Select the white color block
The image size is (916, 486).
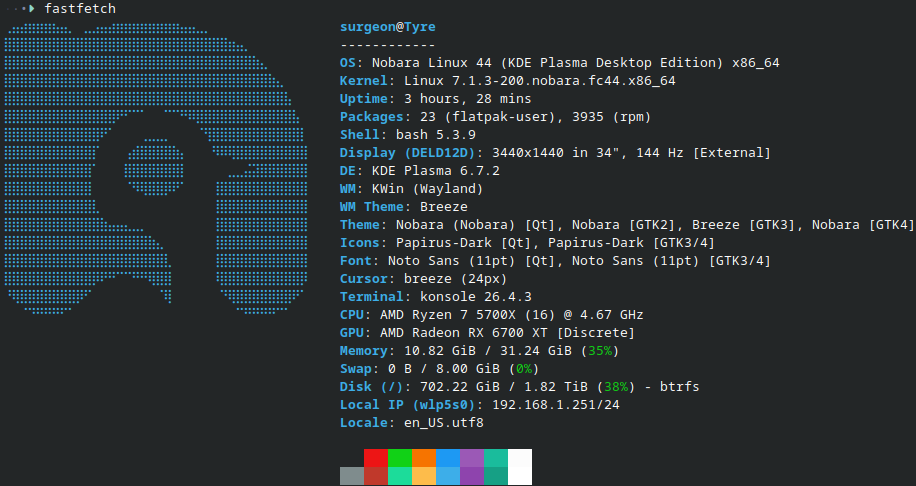click(520, 467)
